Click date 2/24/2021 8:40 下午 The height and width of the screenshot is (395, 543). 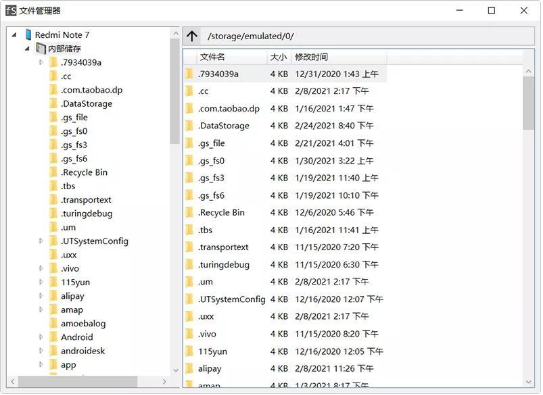pos(334,126)
